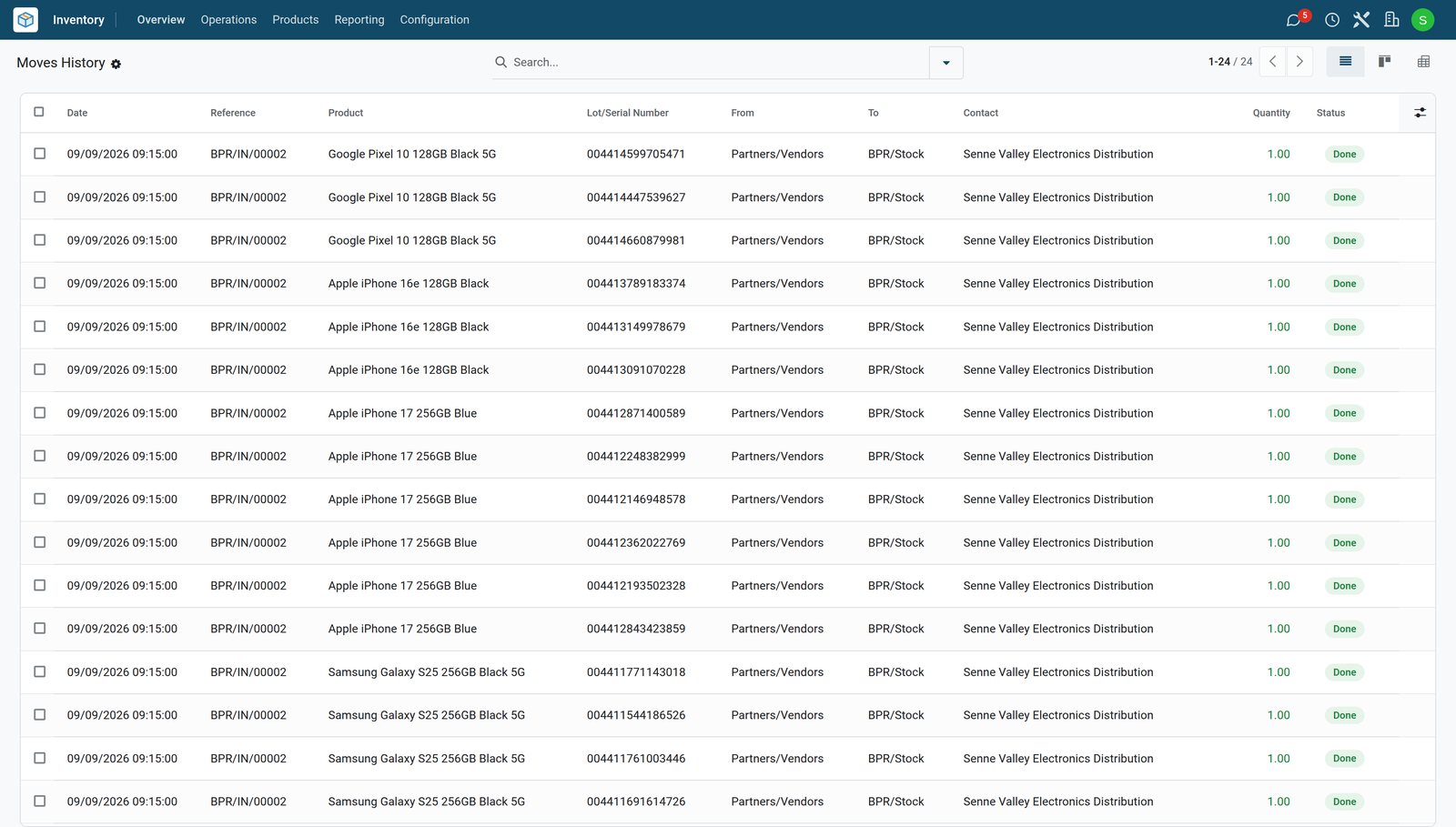Image resolution: width=1456 pixels, height=827 pixels.
Task: Open the Products menu
Action: pyautogui.click(x=296, y=20)
